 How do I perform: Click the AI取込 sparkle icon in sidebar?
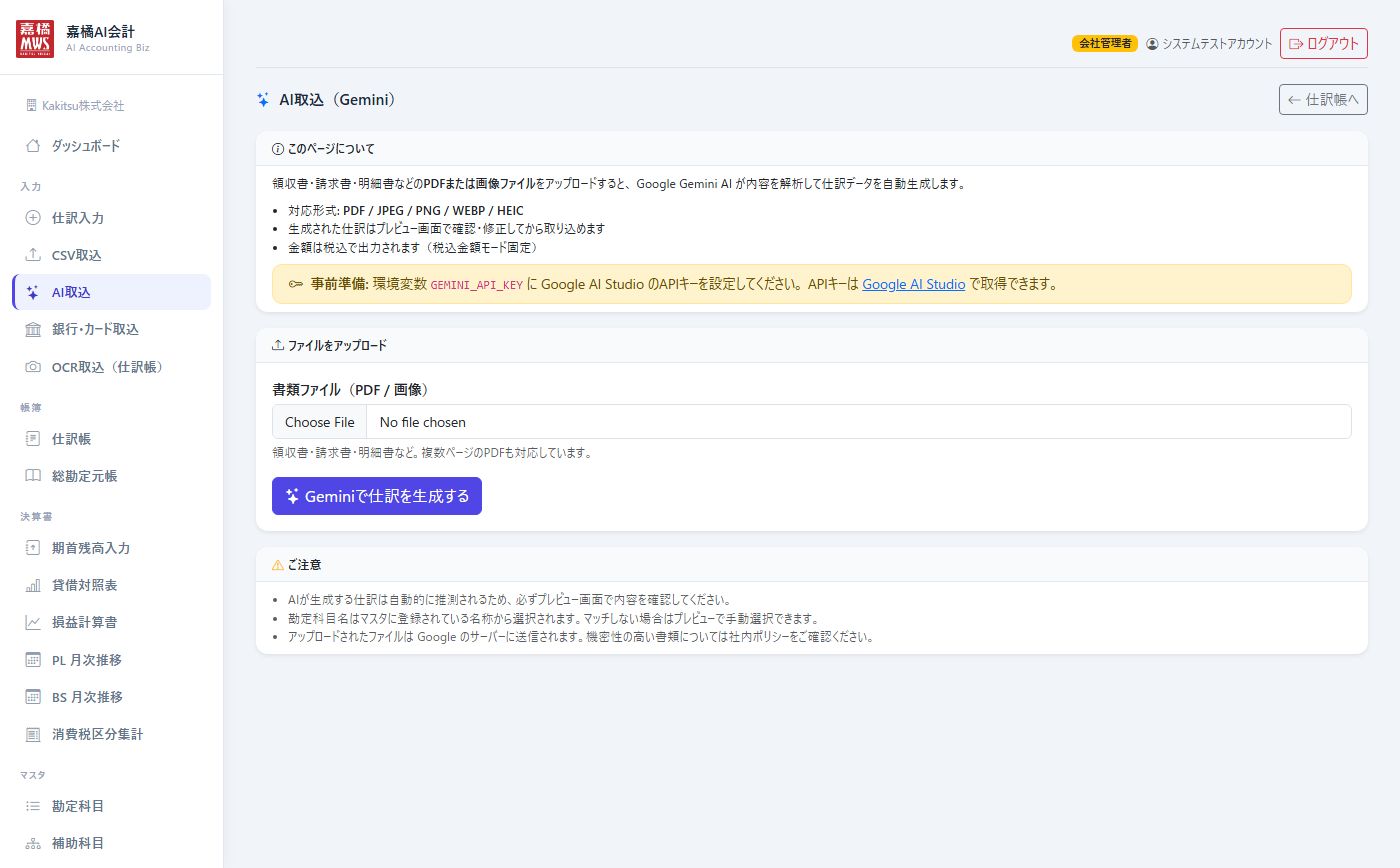[33, 292]
